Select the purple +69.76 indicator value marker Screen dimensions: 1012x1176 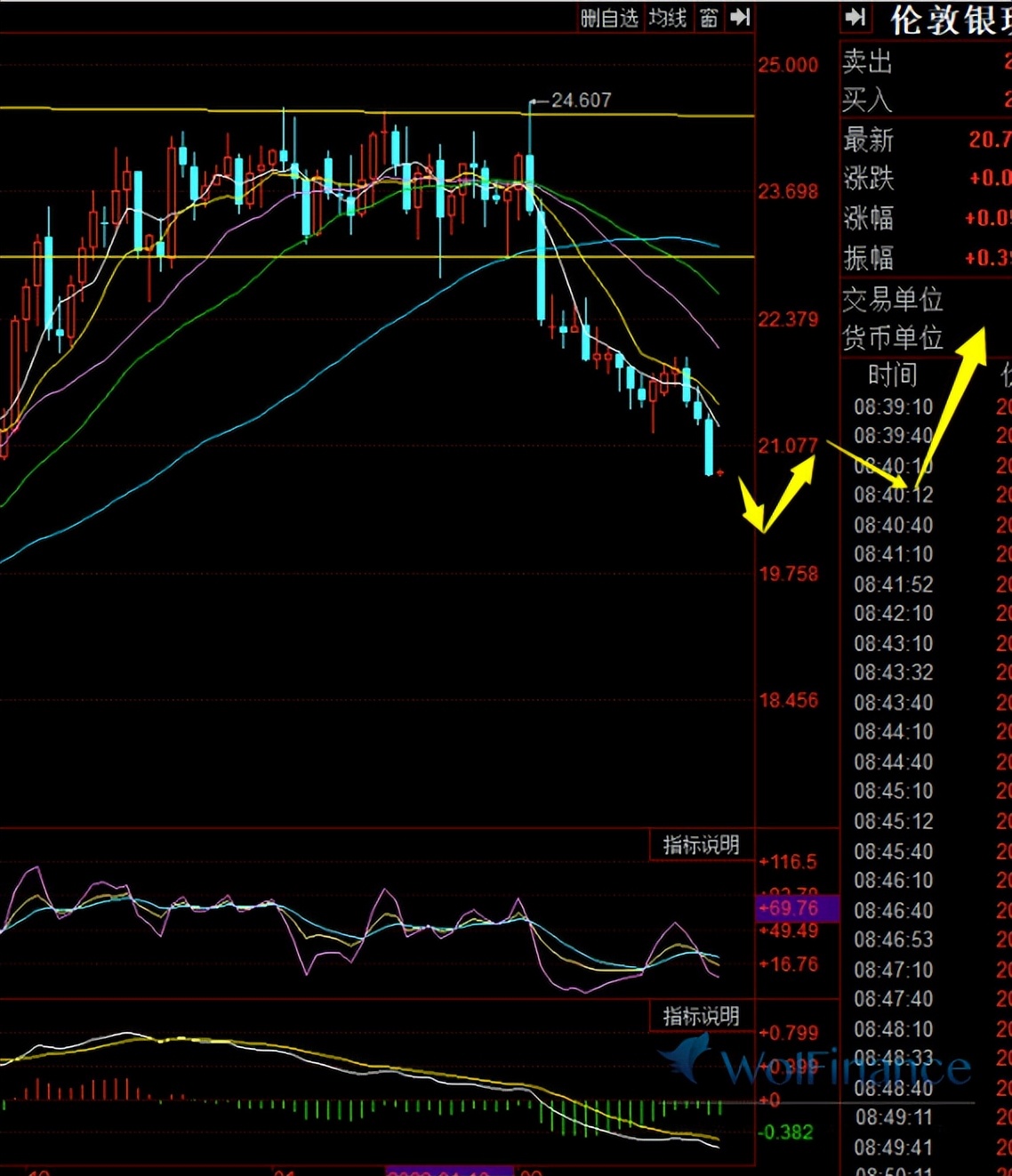click(x=796, y=908)
